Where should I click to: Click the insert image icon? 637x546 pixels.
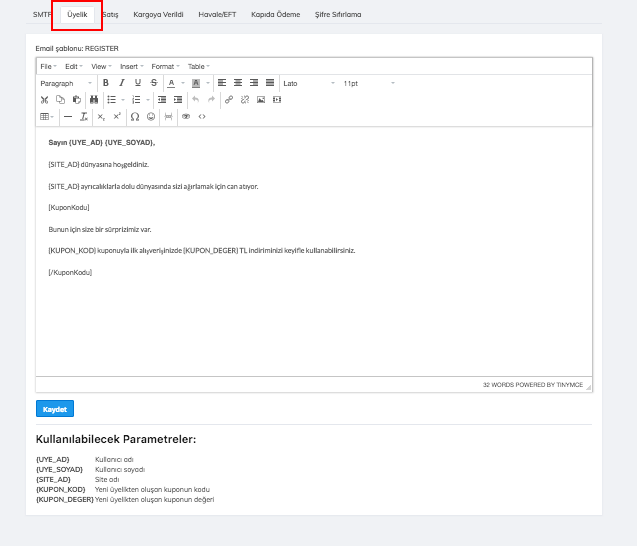[x=261, y=100]
